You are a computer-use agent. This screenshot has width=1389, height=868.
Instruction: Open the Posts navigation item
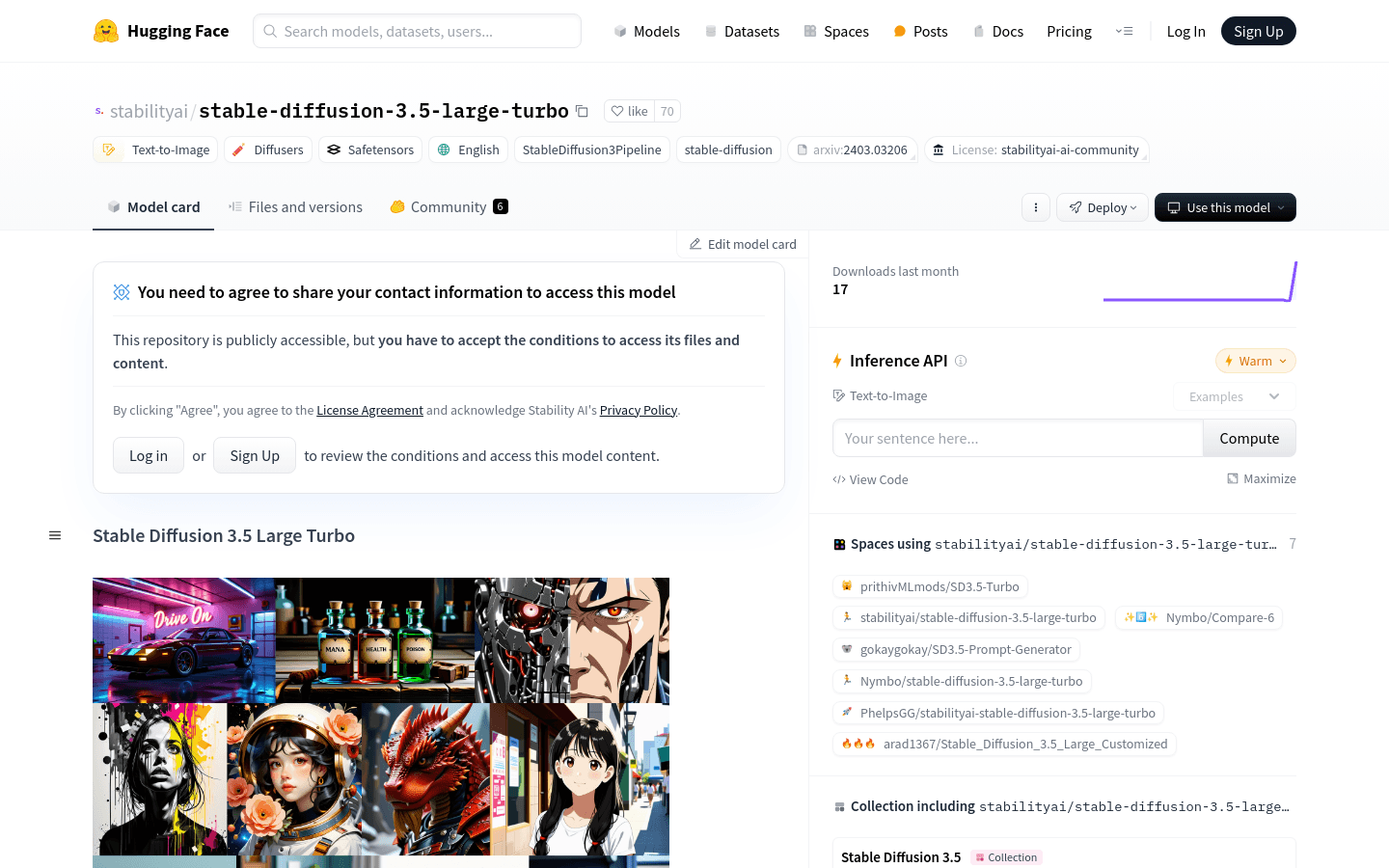(920, 31)
